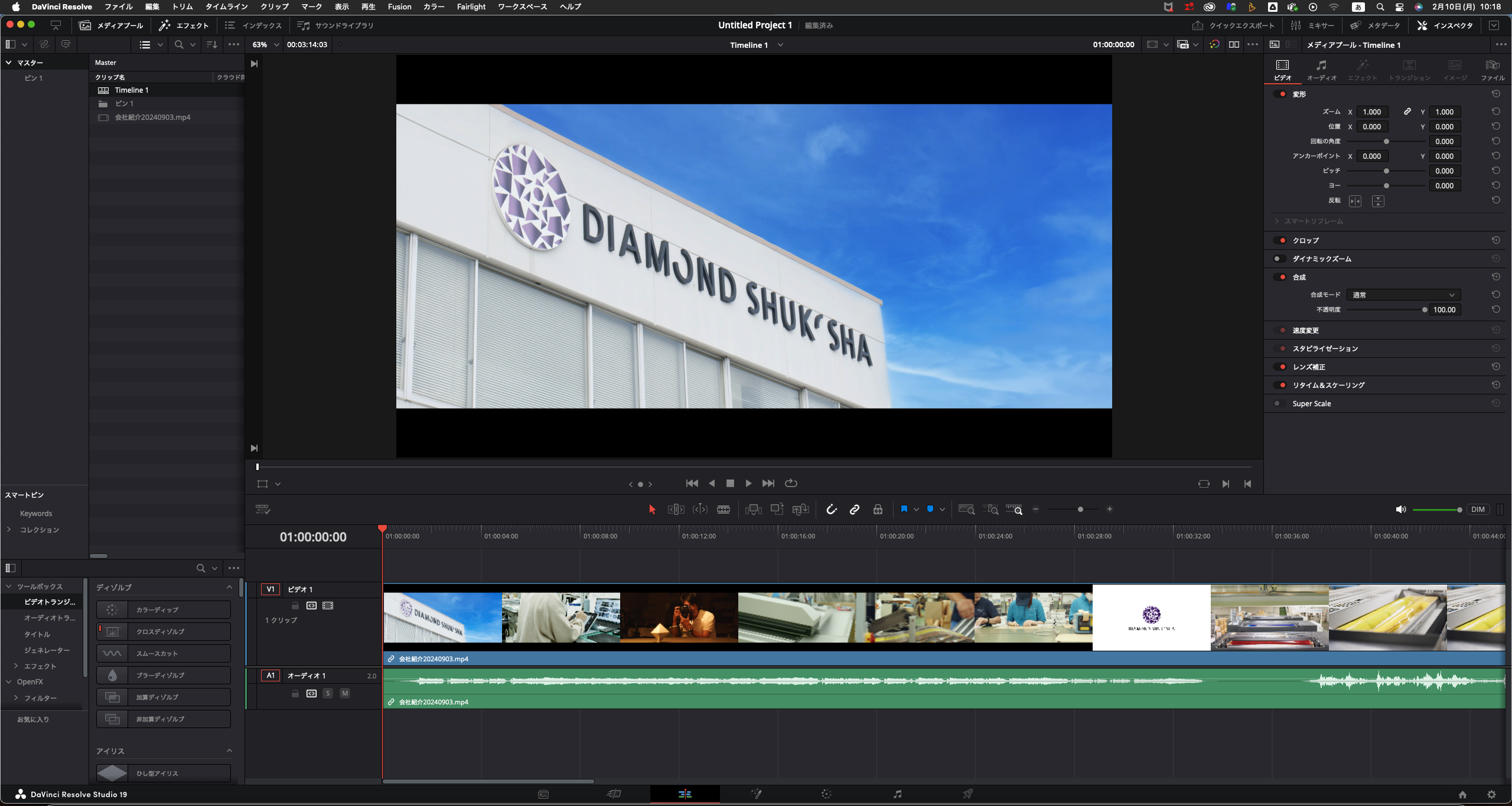Adjust the monitor volume slider
The width and height of the screenshot is (1512, 806).
(1437, 510)
